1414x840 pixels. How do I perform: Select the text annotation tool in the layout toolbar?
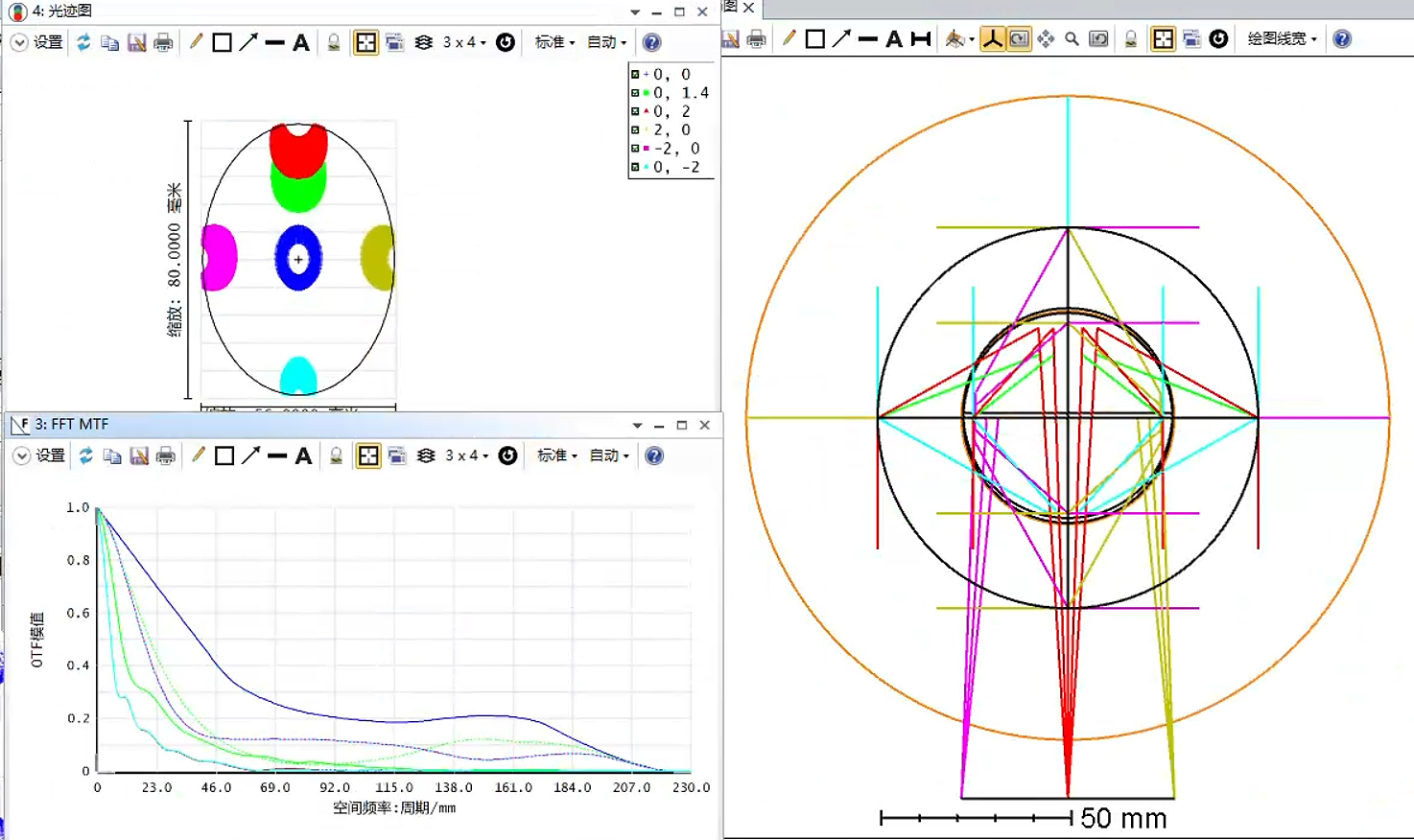click(894, 39)
